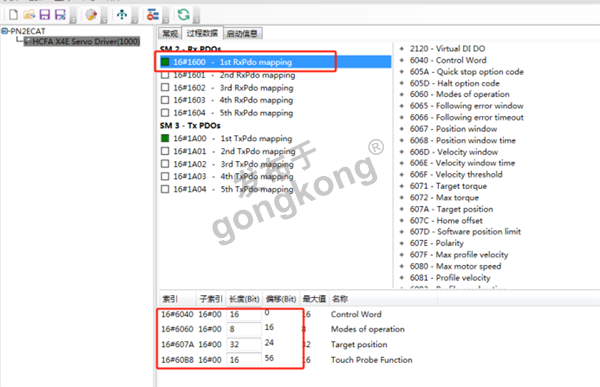The width and height of the screenshot is (600, 387).
Task: Save the current project
Action: (45, 15)
